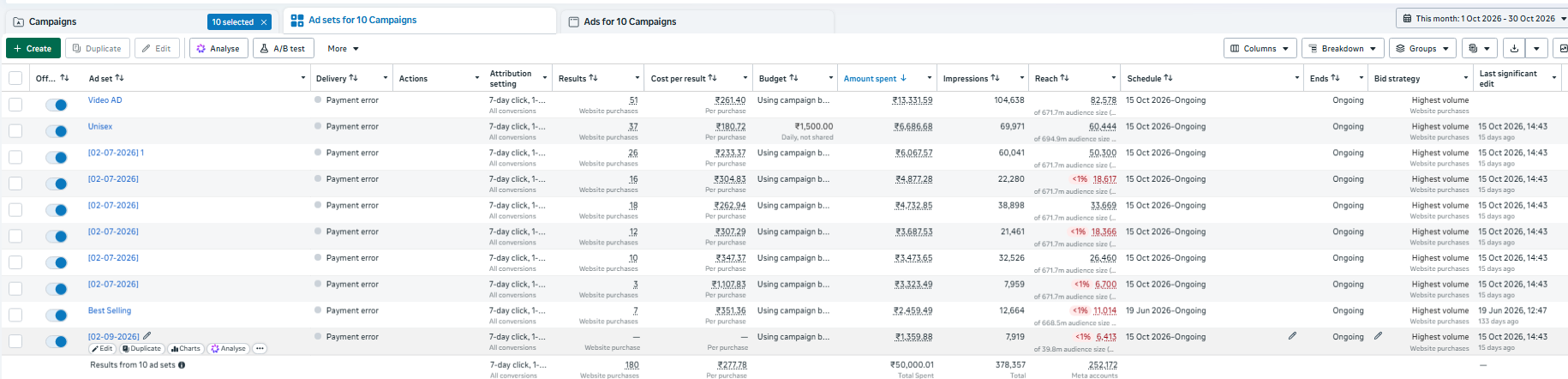Edit schedule pencil icon in [02-09-2026] row
Viewport: 1568px width, 379px height.
(1292, 336)
